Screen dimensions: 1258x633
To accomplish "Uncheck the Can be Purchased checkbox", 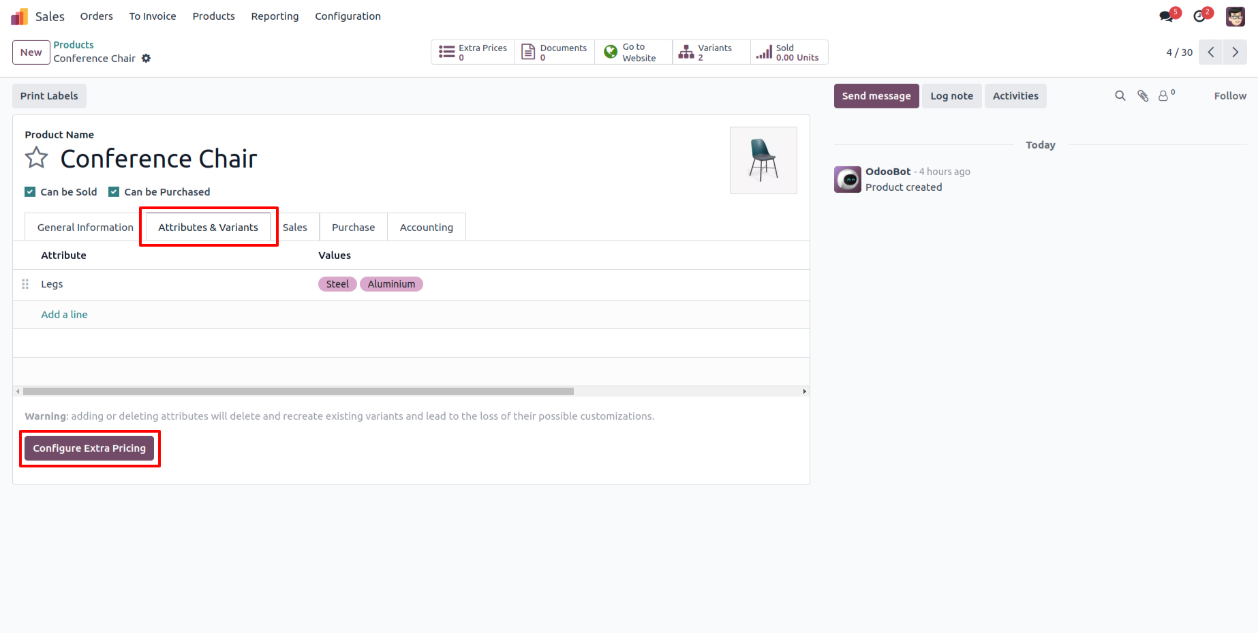I will pos(114,192).
